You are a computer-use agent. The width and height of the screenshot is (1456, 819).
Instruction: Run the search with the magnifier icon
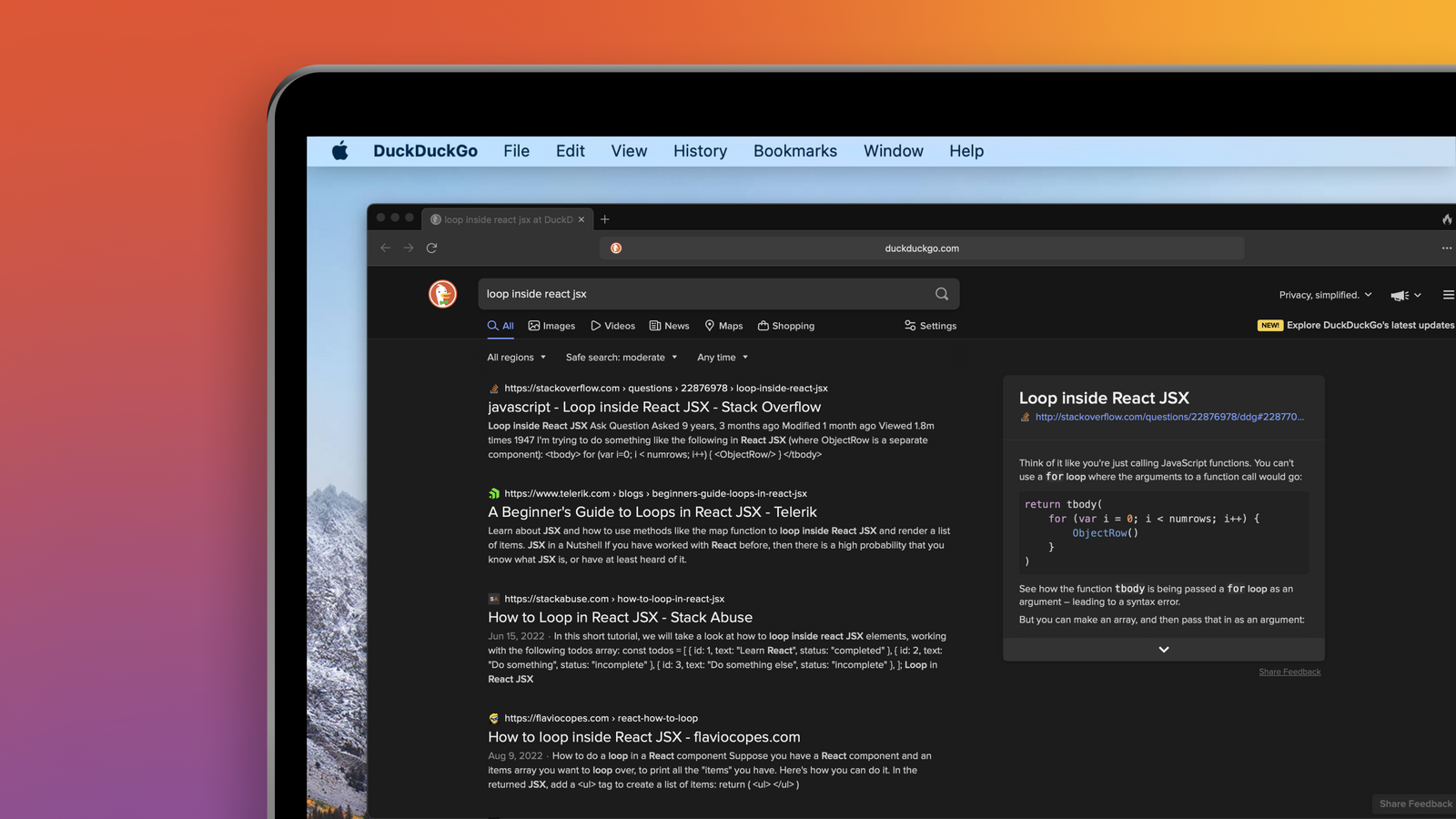pyautogui.click(x=942, y=293)
